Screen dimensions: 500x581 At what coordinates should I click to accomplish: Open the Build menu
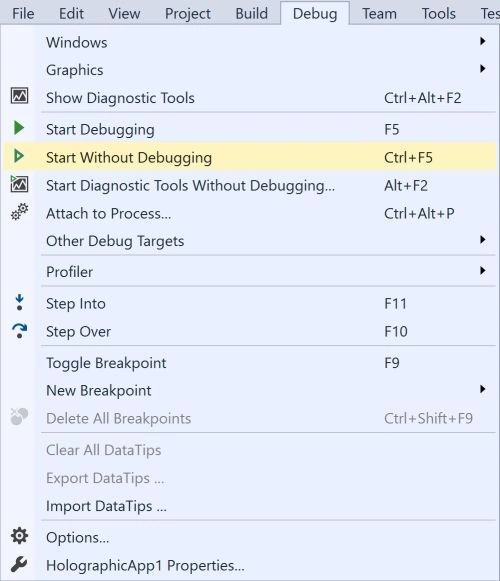pos(252,14)
